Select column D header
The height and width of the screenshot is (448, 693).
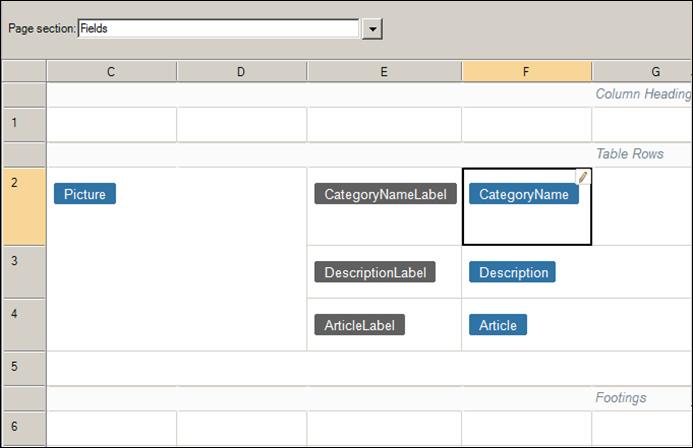pyautogui.click(x=241, y=72)
